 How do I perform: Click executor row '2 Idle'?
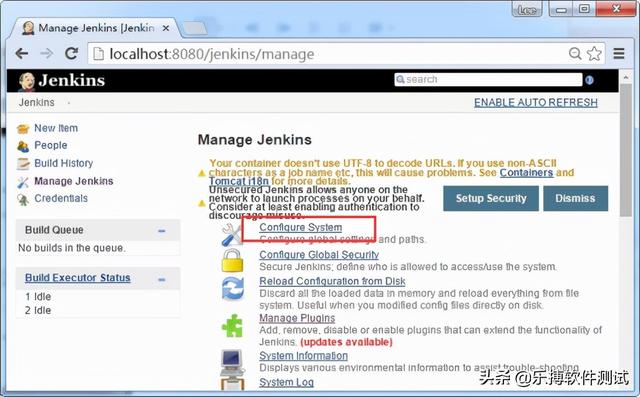pos(38,311)
